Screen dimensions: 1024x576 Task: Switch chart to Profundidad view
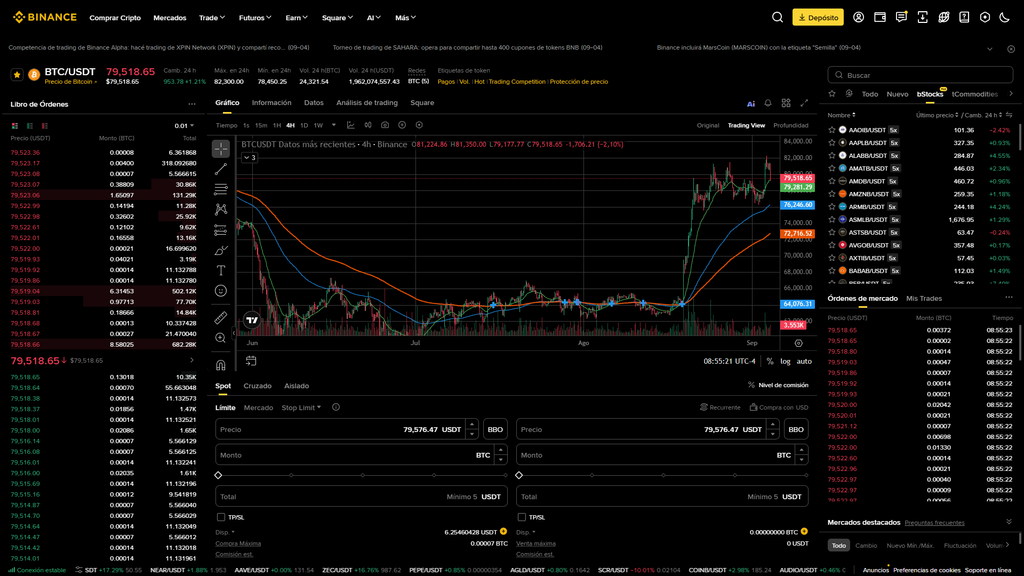[x=790, y=125]
